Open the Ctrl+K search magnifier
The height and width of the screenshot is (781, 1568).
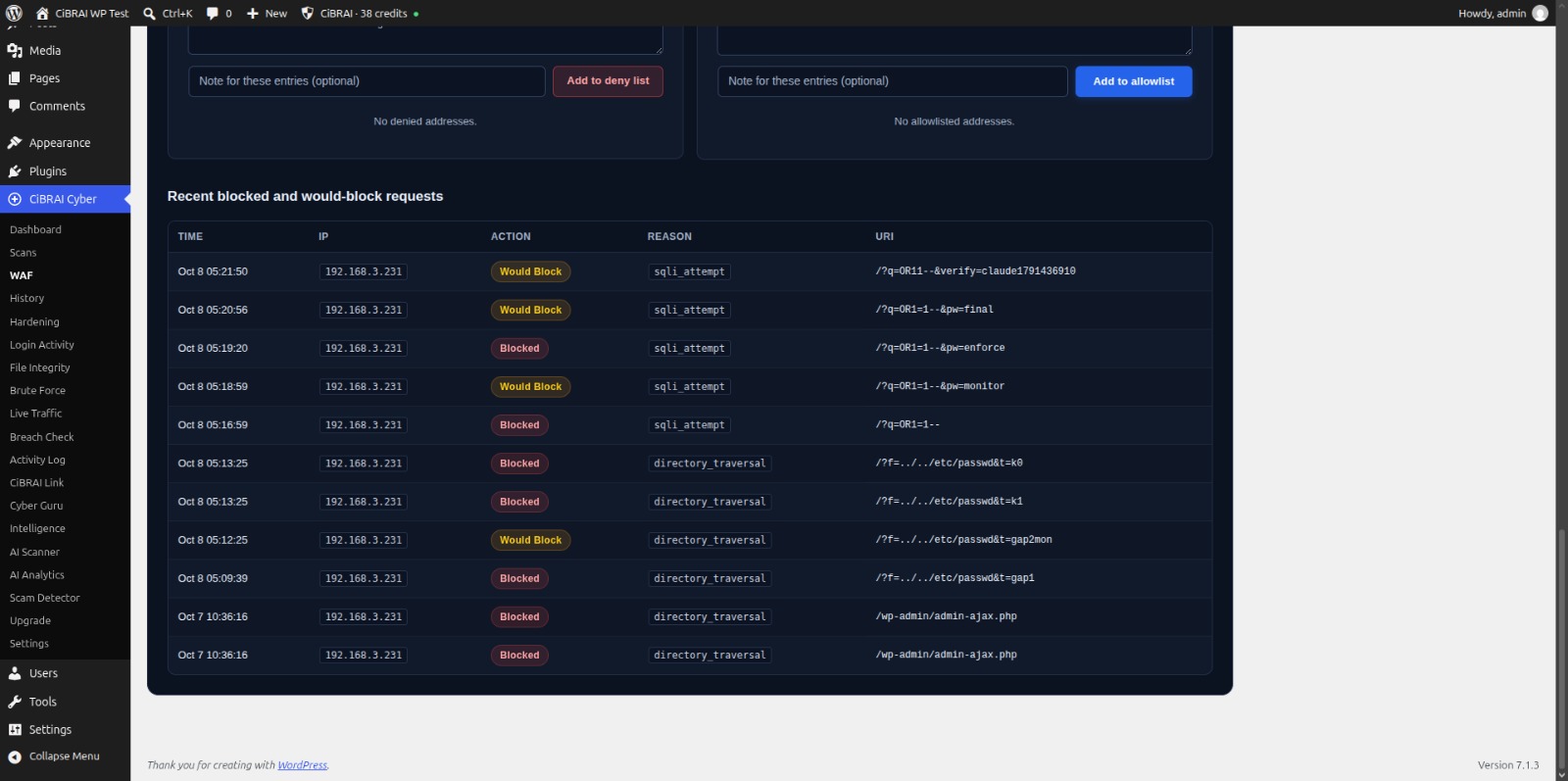pos(149,13)
